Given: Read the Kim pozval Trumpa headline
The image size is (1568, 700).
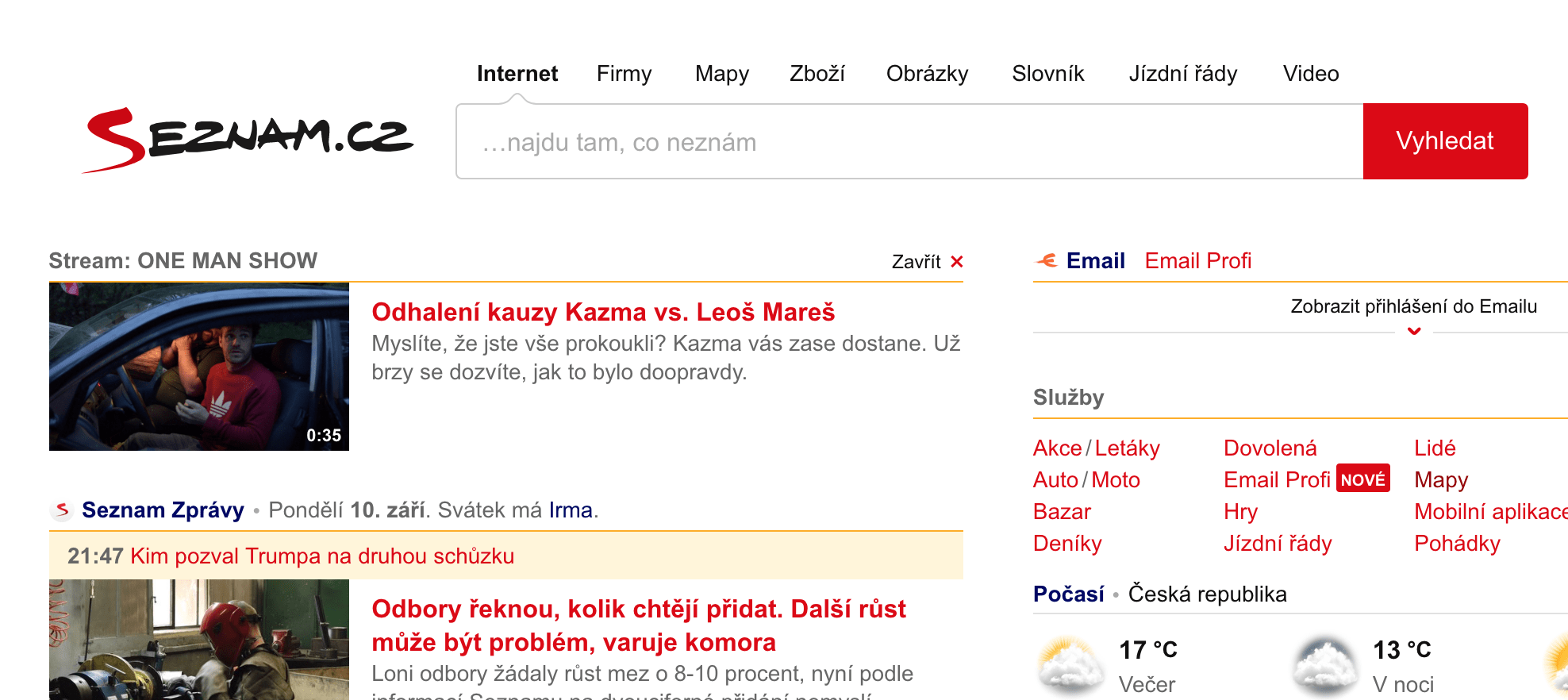Looking at the screenshot, I should click(322, 556).
